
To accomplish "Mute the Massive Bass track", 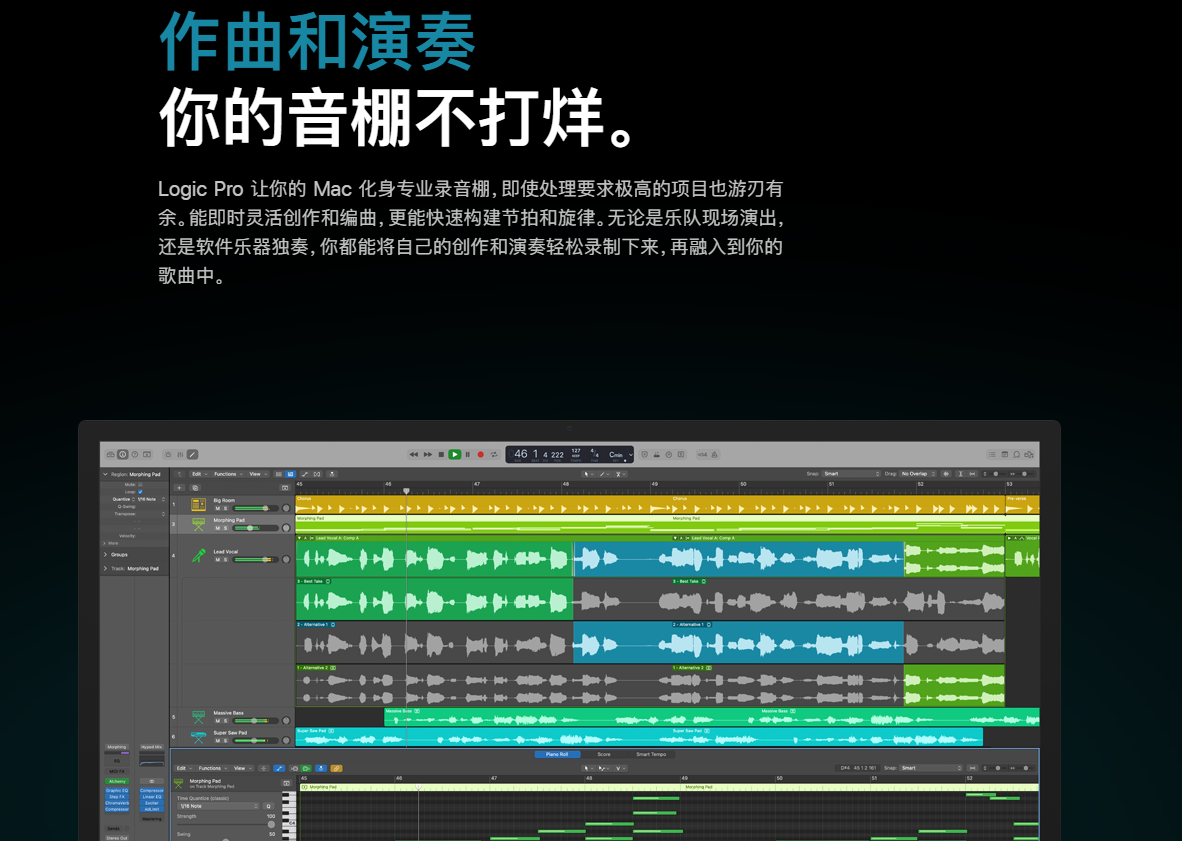I will 218,721.
